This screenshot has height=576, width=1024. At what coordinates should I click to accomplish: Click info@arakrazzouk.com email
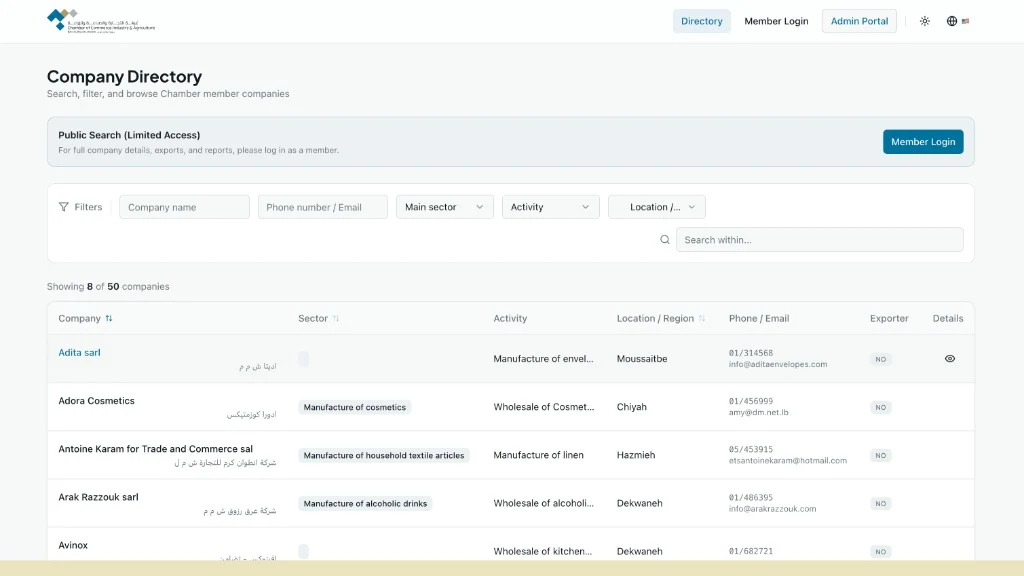point(773,509)
